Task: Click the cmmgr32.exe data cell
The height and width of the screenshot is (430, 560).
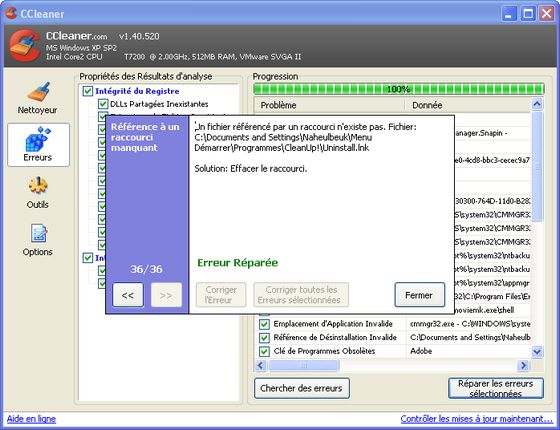Action: pyautogui.click(x=468, y=324)
